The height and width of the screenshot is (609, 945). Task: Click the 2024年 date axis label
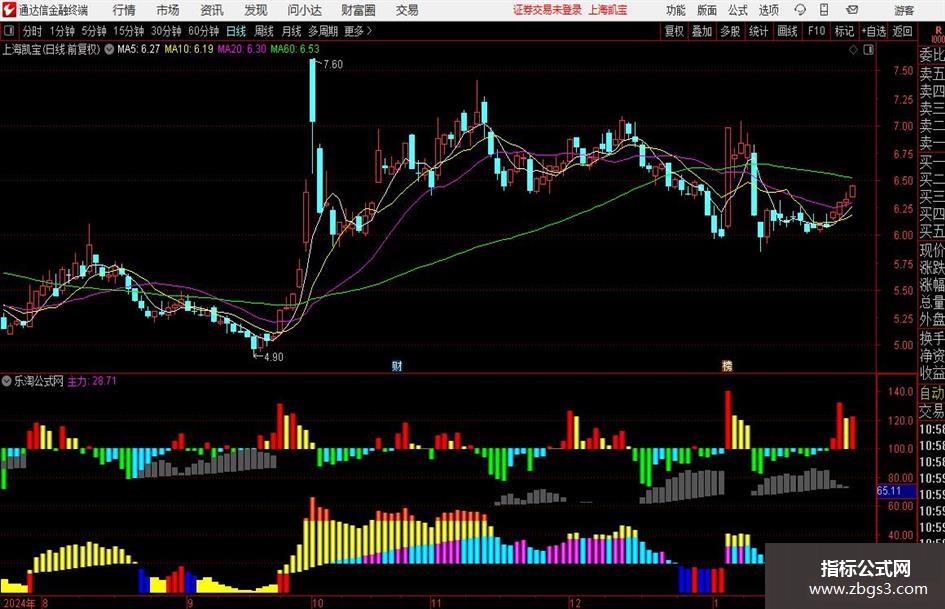pos(18,602)
